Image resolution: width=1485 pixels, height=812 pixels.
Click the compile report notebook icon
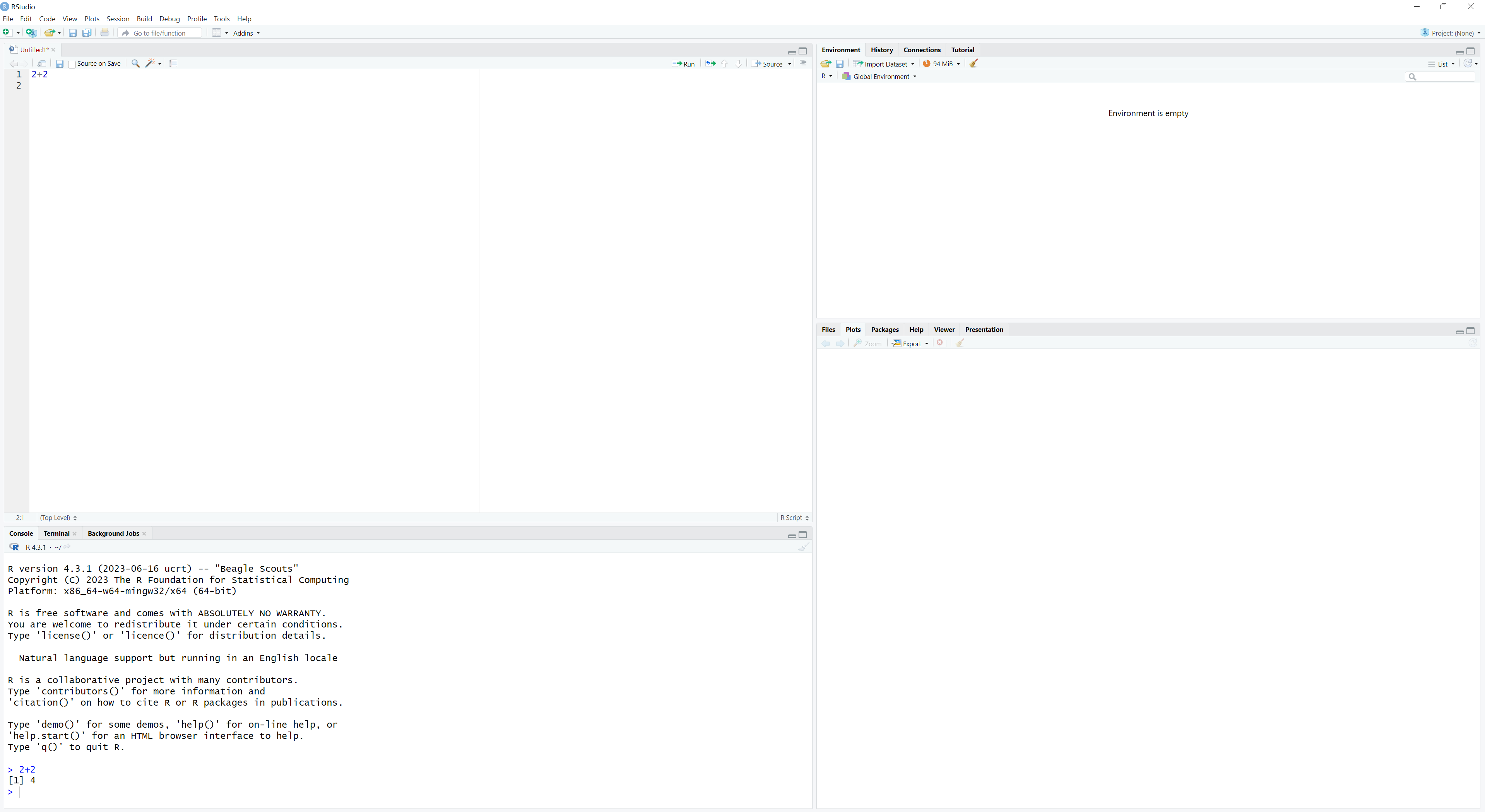173,64
